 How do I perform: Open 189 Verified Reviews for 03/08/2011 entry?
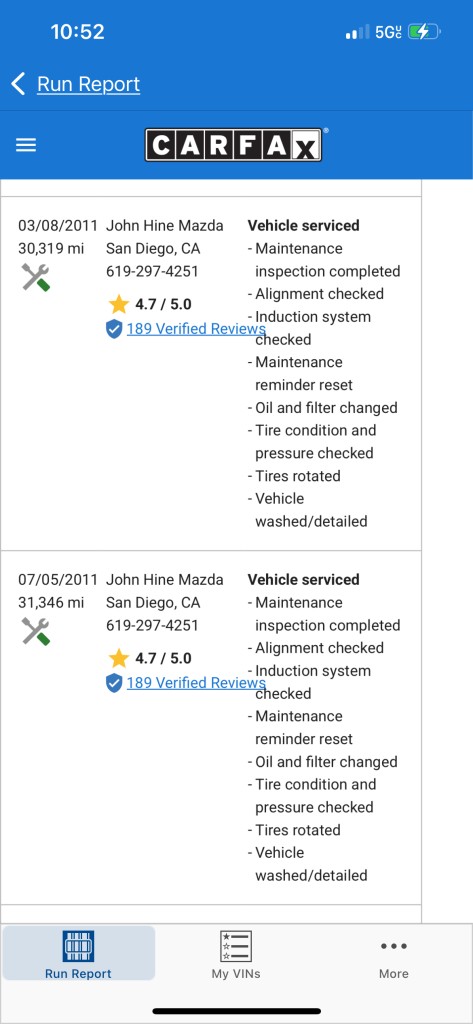click(196, 328)
